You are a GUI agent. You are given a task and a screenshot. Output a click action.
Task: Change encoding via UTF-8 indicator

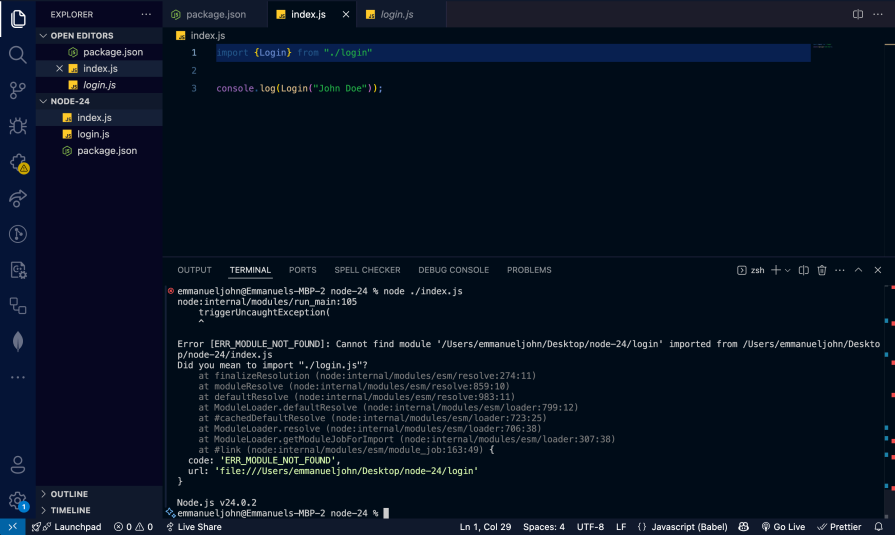click(x=590, y=527)
